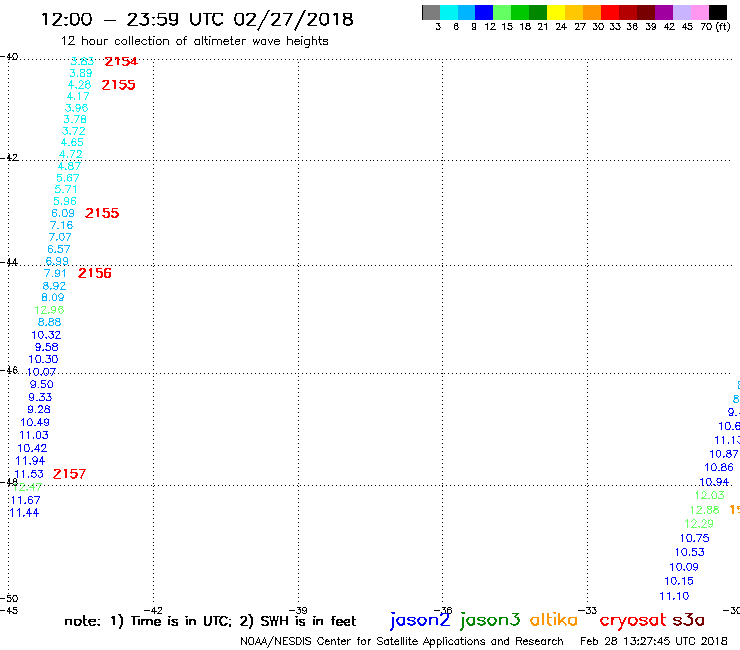Select the '12 hour collection of altimeter wave heights' subtitle

[x=194, y=42]
